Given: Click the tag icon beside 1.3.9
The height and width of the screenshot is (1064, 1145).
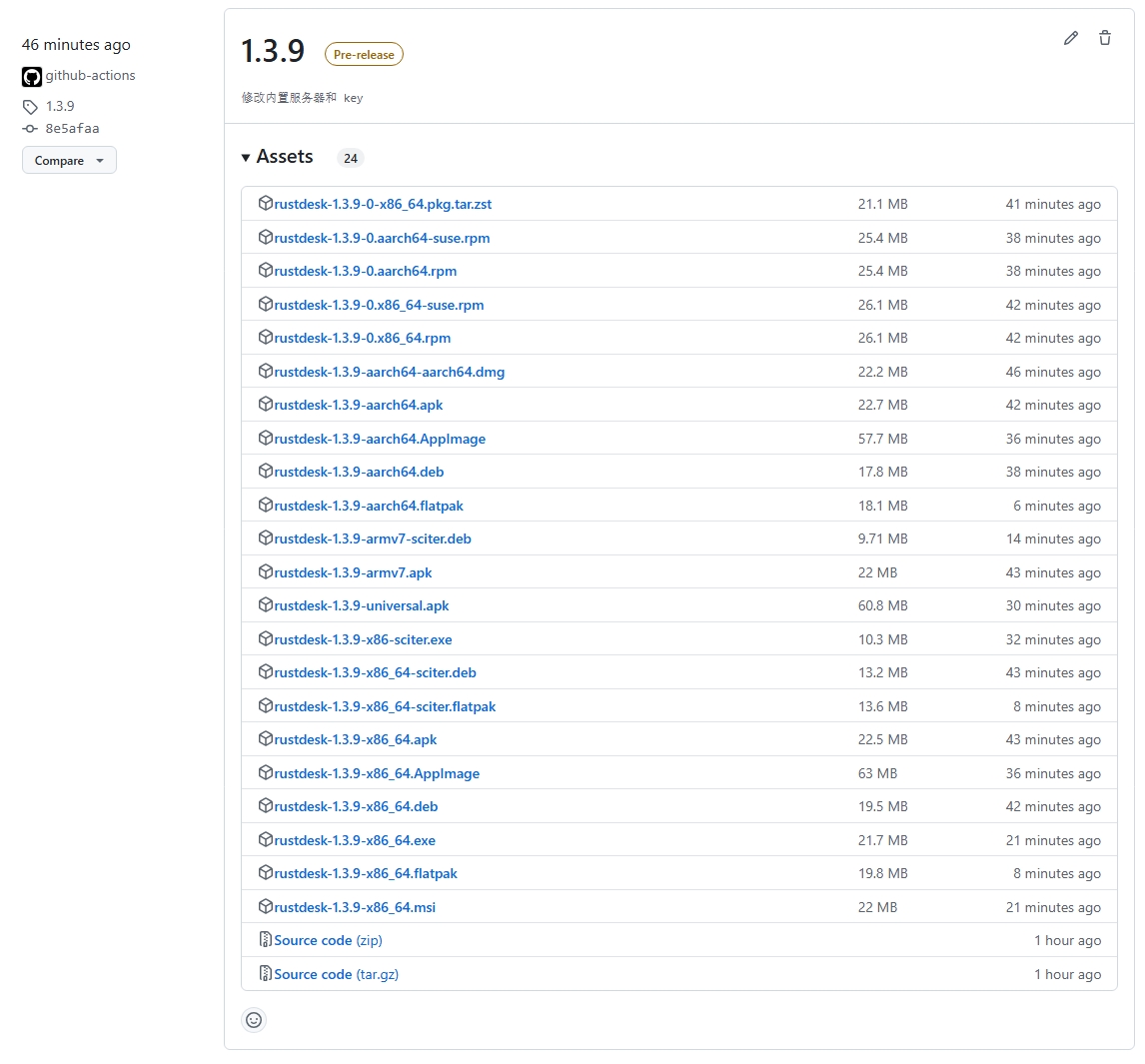Looking at the screenshot, I should pos(30,107).
